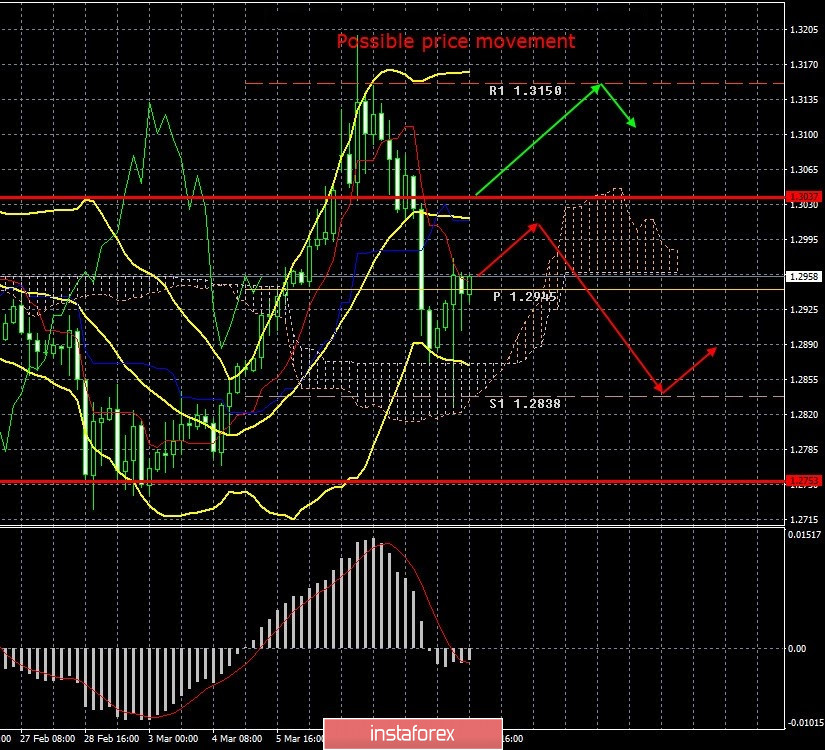
Task: Click the 1.3100 price axis label
Action: click(x=804, y=135)
